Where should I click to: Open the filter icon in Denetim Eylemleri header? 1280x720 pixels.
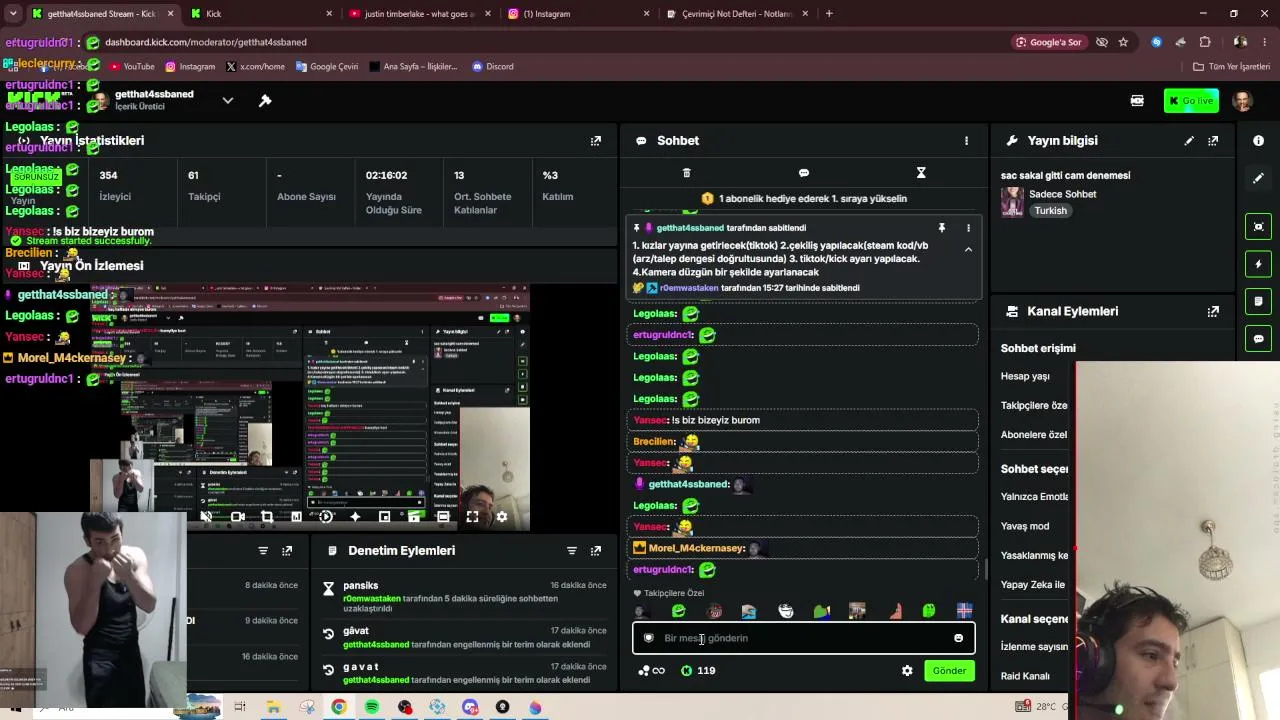[572, 551]
